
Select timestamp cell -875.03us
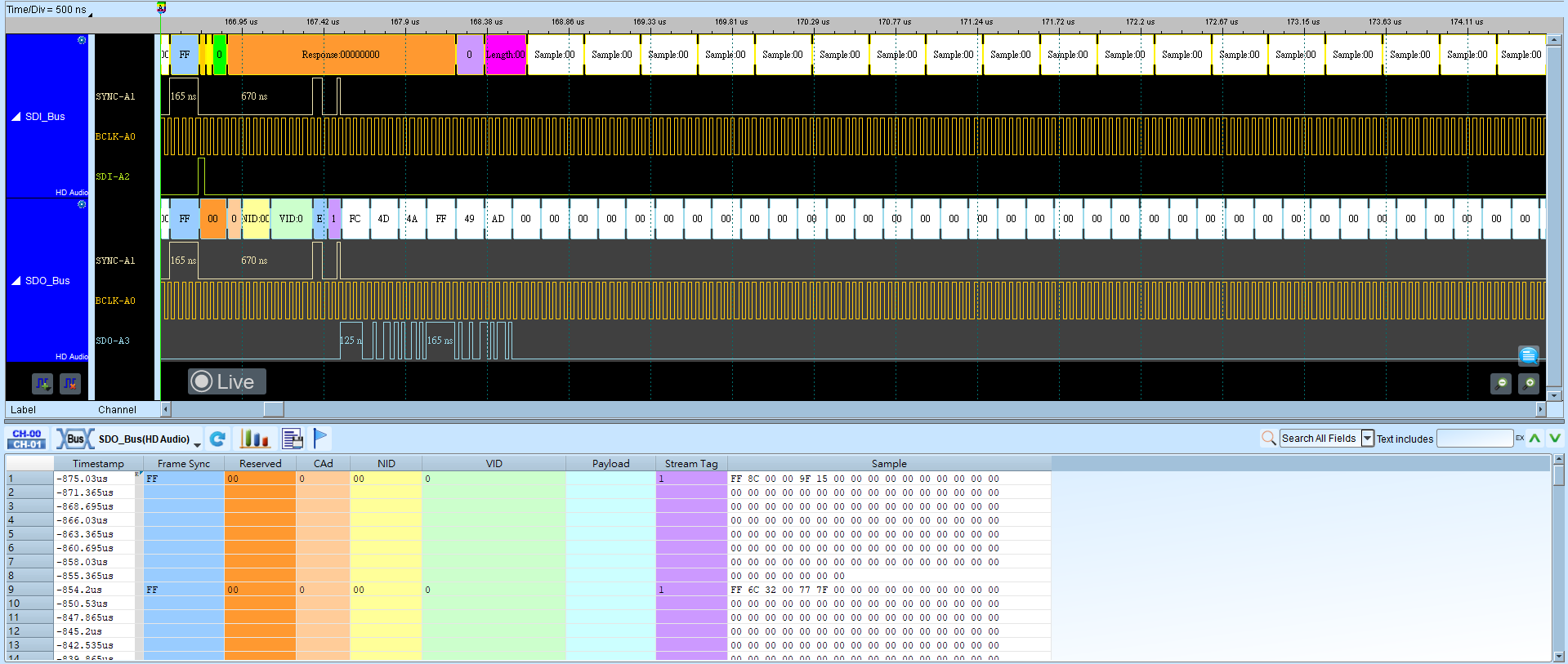(x=94, y=479)
